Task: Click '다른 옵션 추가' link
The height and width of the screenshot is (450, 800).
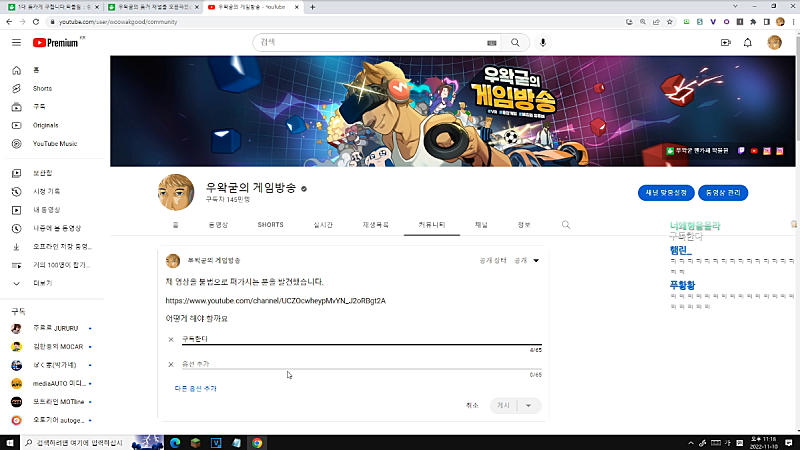Action: pyautogui.click(x=195, y=387)
